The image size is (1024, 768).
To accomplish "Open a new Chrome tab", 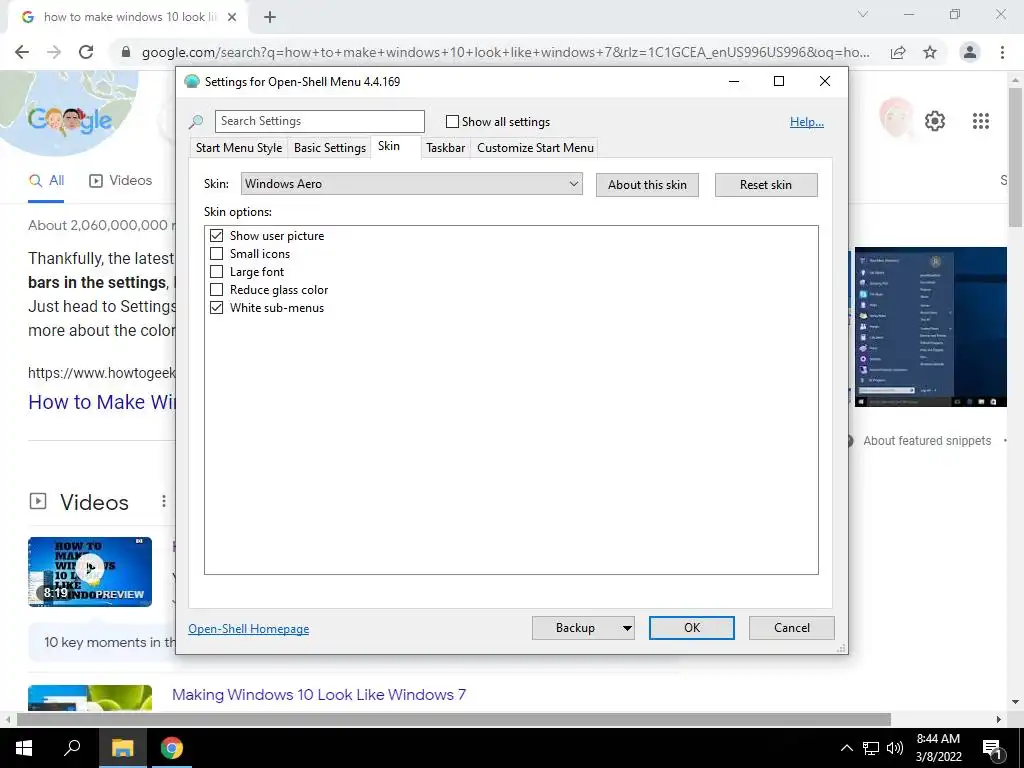I will point(270,17).
